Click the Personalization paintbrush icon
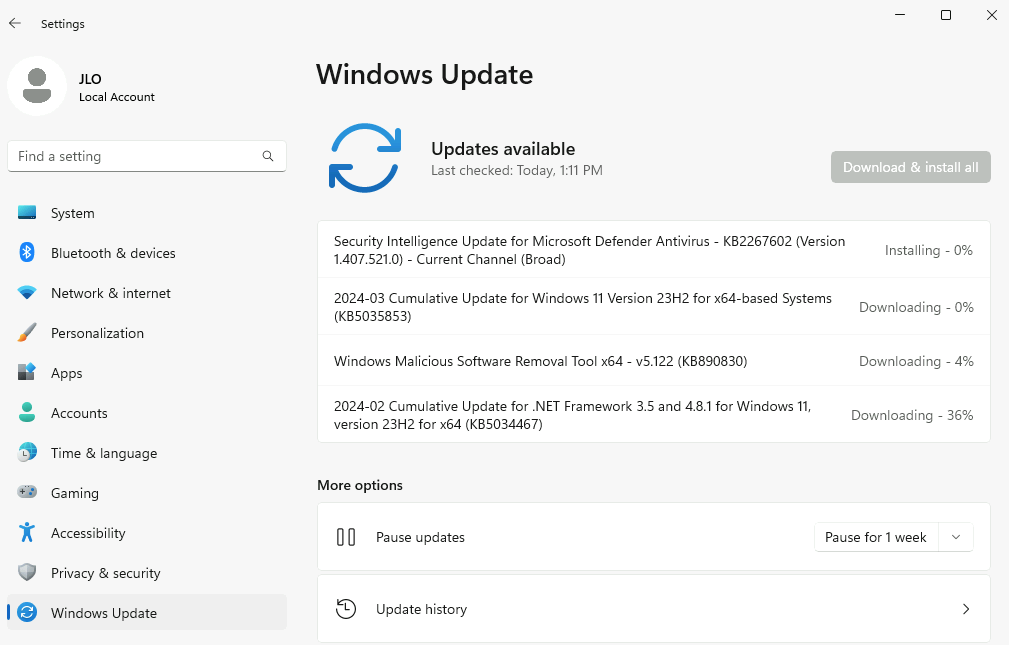 (x=27, y=333)
